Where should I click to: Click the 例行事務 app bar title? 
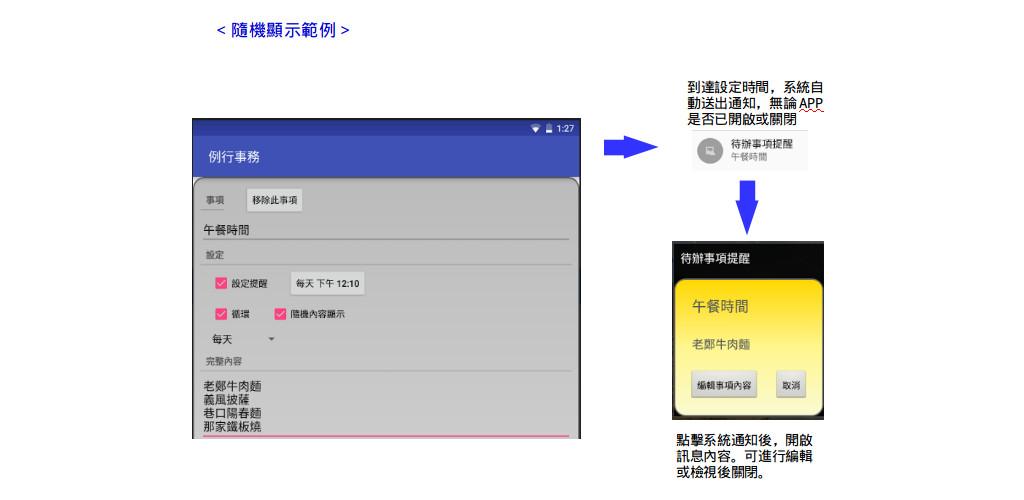click(x=236, y=158)
